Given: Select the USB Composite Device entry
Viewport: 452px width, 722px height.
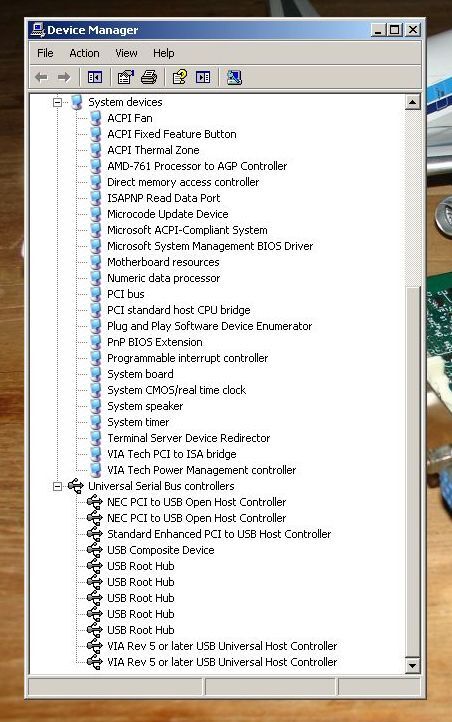Looking at the screenshot, I should [x=161, y=550].
